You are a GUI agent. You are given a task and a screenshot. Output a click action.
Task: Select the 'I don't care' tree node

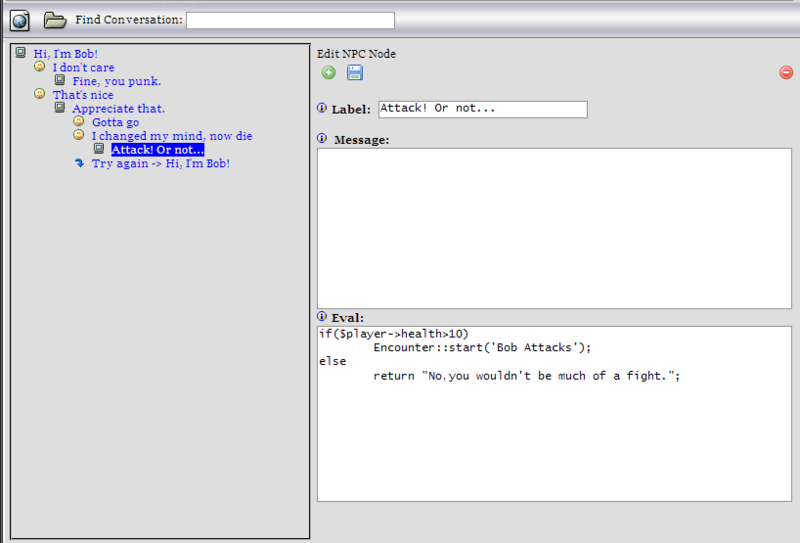83,68
